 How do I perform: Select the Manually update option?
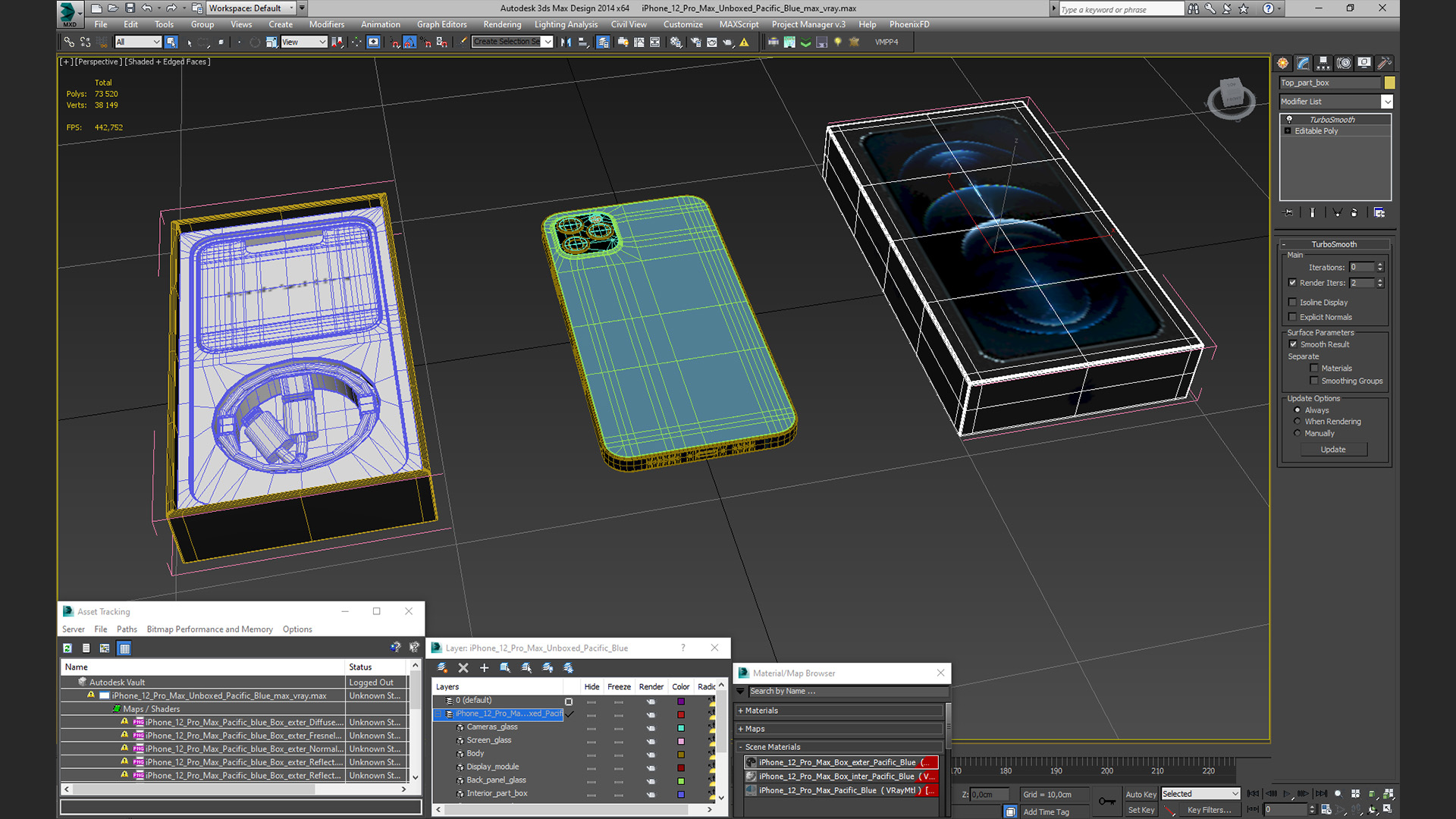1298,434
